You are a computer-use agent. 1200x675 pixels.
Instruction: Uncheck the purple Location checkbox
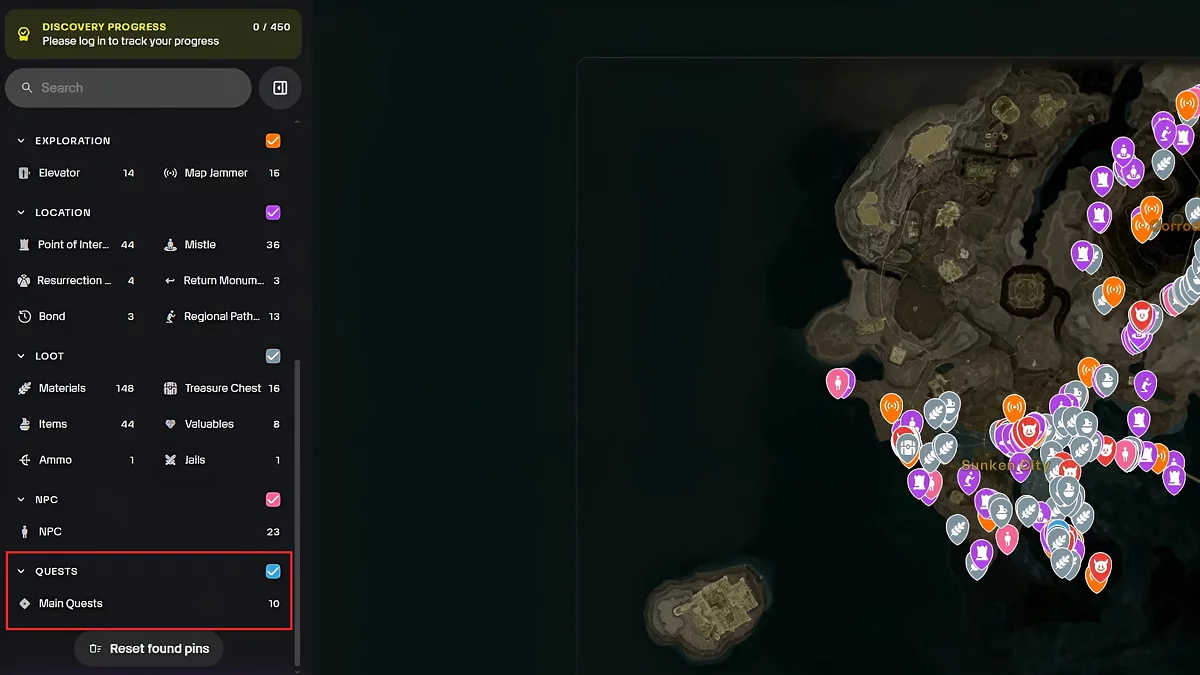[x=273, y=213]
